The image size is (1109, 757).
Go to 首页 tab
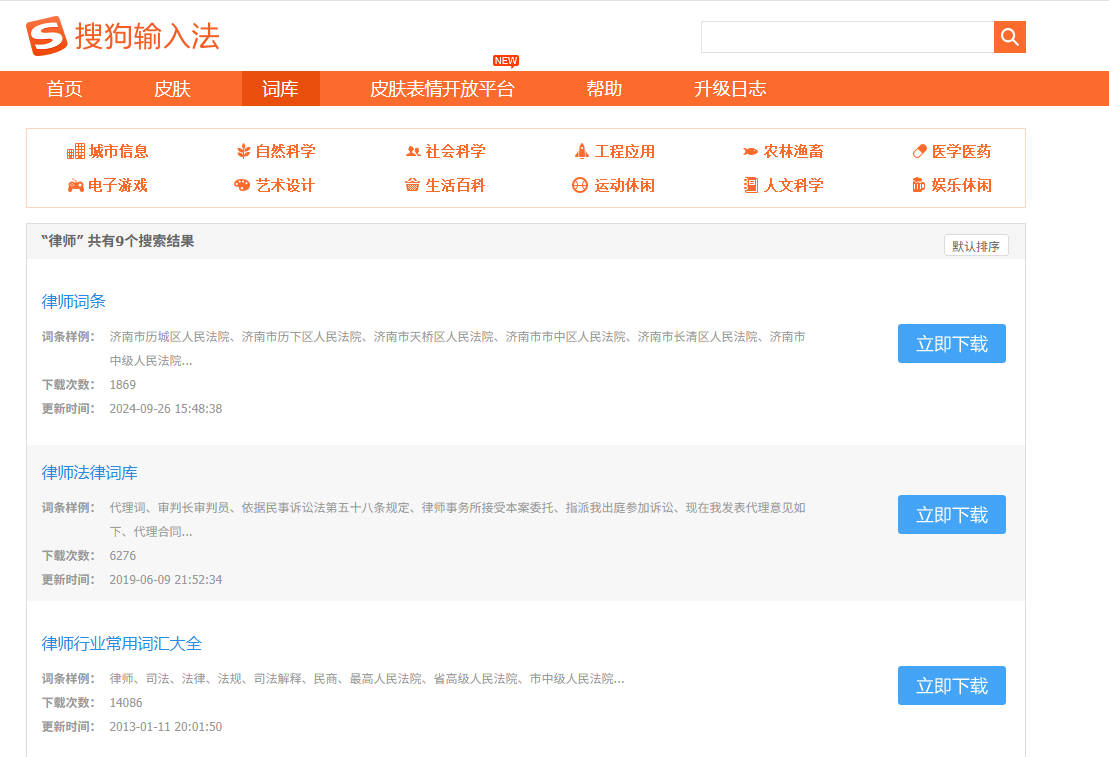(64, 88)
